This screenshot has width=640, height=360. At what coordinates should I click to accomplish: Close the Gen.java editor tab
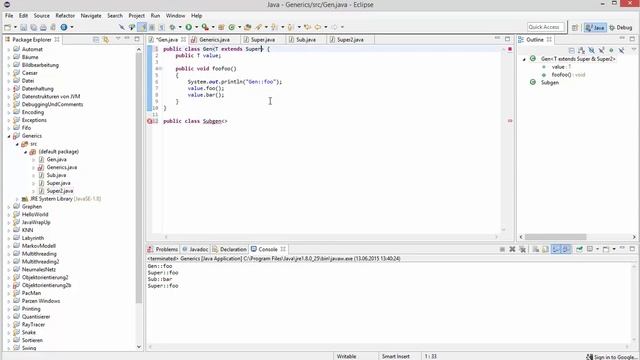(x=183, y=40)
